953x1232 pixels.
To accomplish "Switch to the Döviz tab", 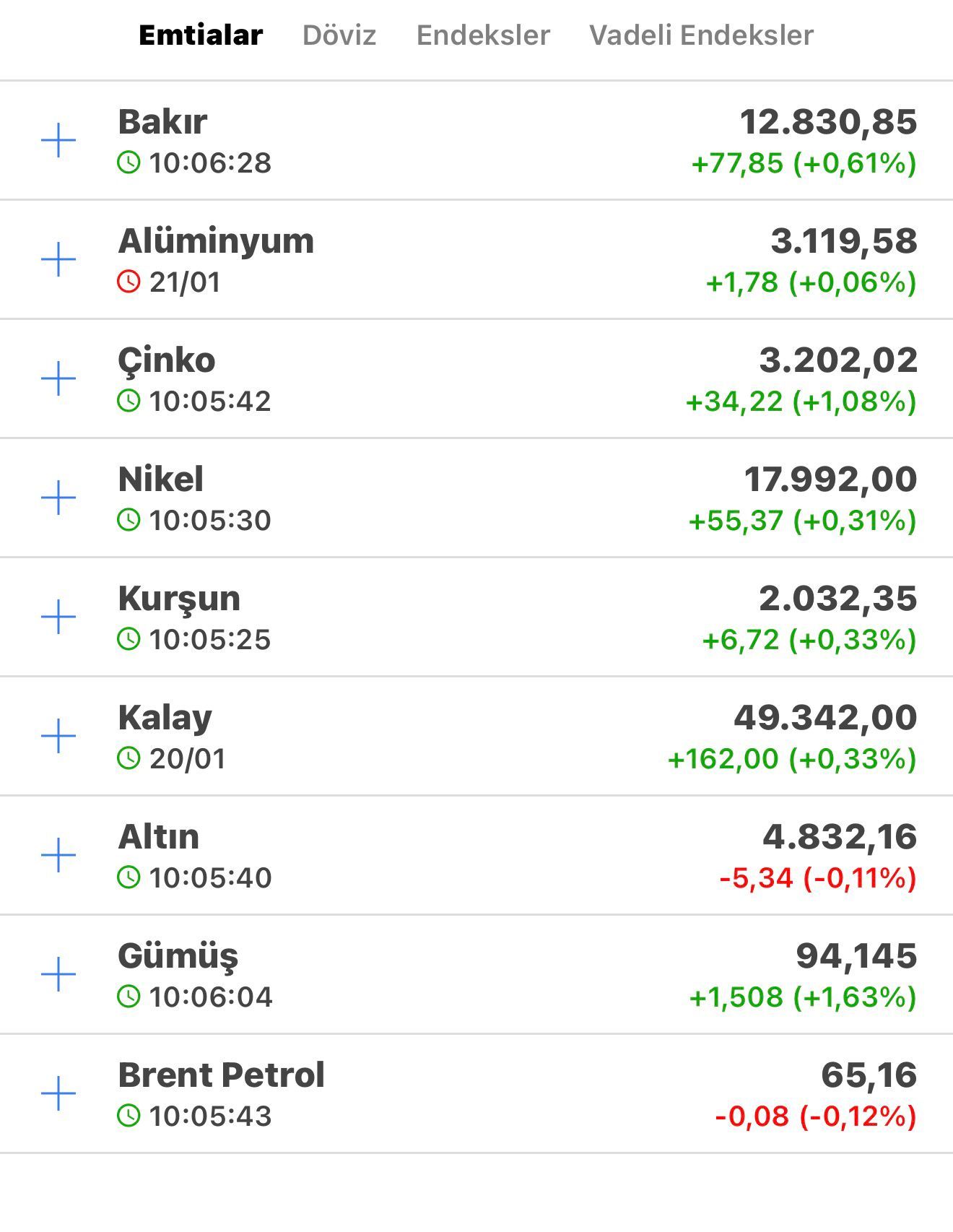I will (339, 35).
